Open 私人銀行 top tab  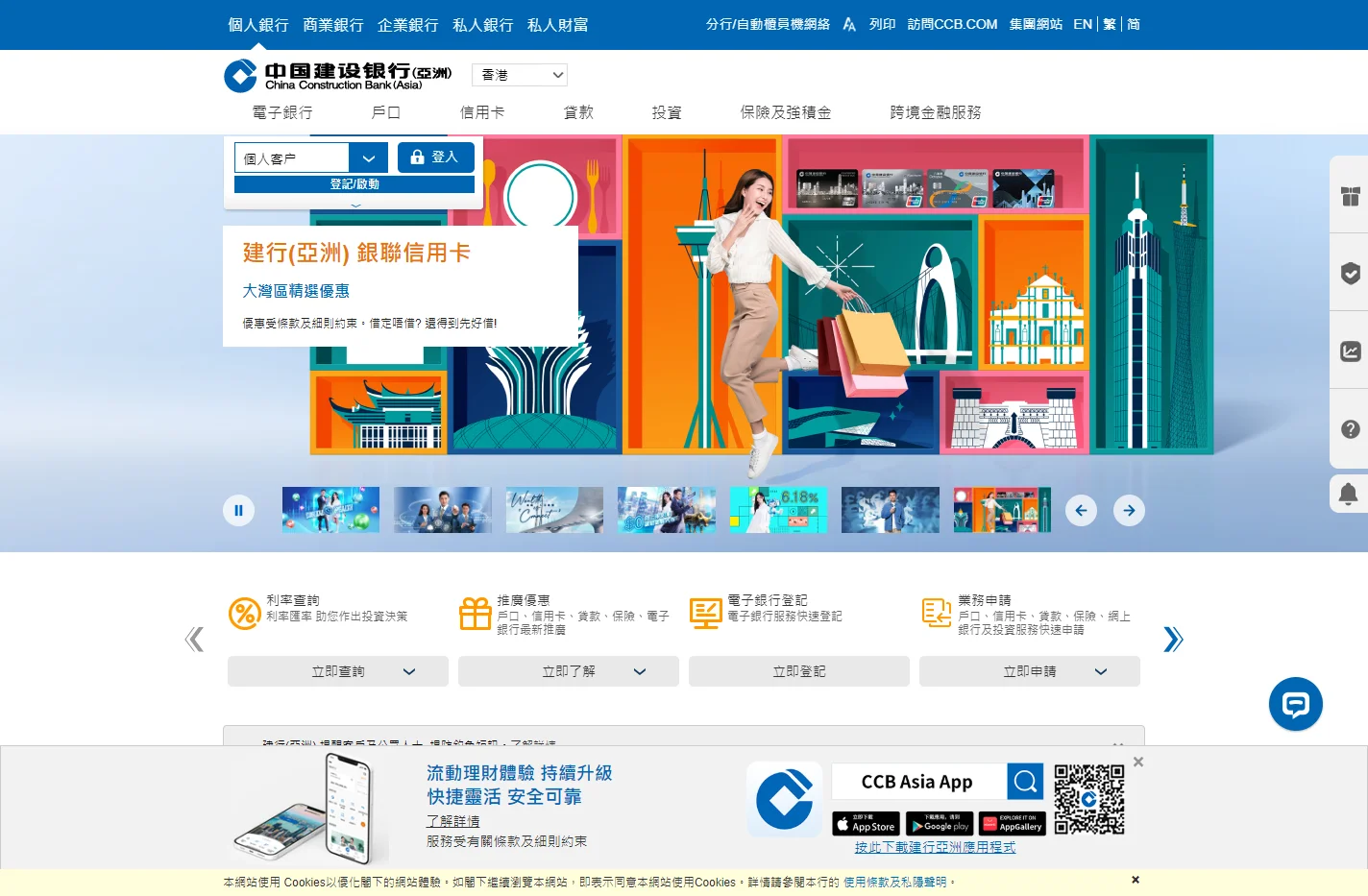pos(483,25)
